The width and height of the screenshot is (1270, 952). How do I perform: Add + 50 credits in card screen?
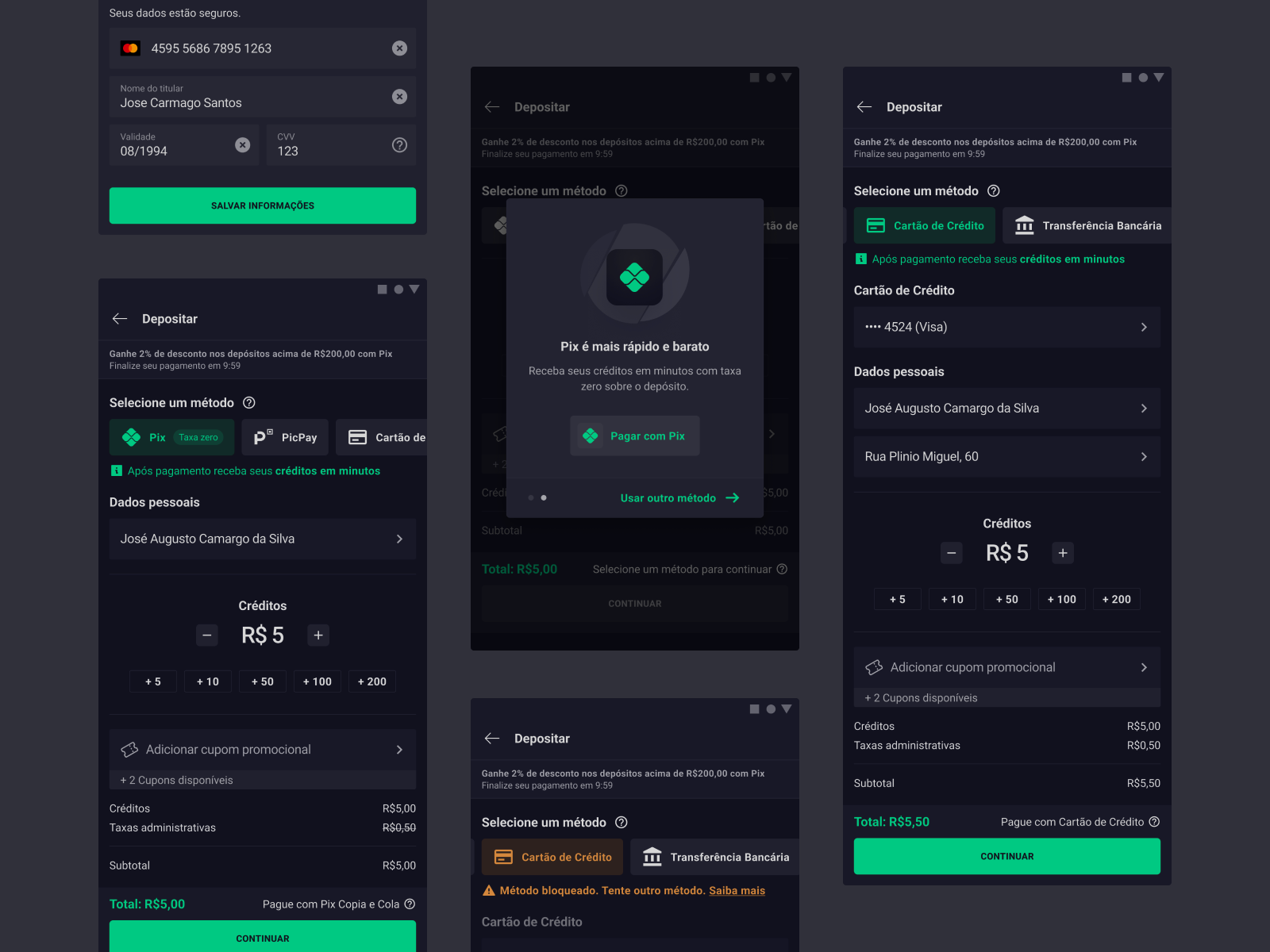1007,599
